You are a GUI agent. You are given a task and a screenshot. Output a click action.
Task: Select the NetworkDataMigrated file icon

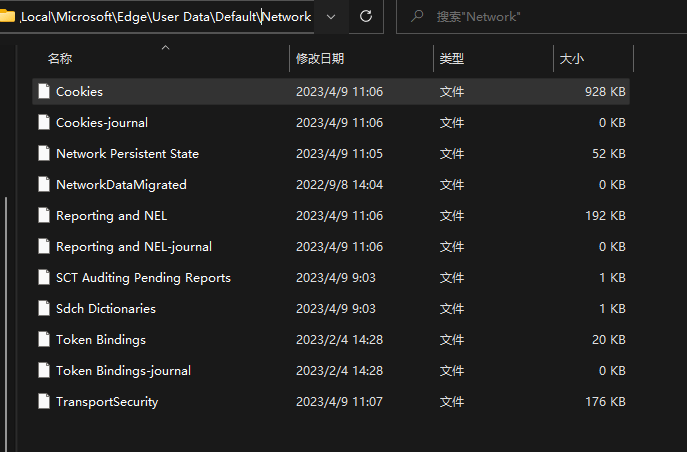44,184
